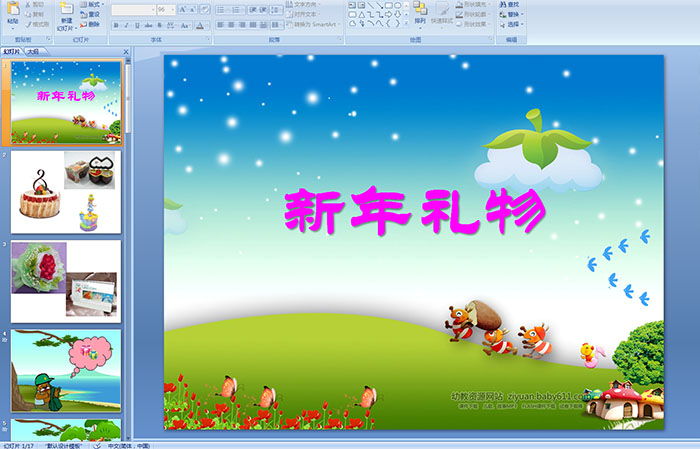Click the Clear Formatting eraser icon
The height and width of the screenshot is (449, 700).
(205, 10)
